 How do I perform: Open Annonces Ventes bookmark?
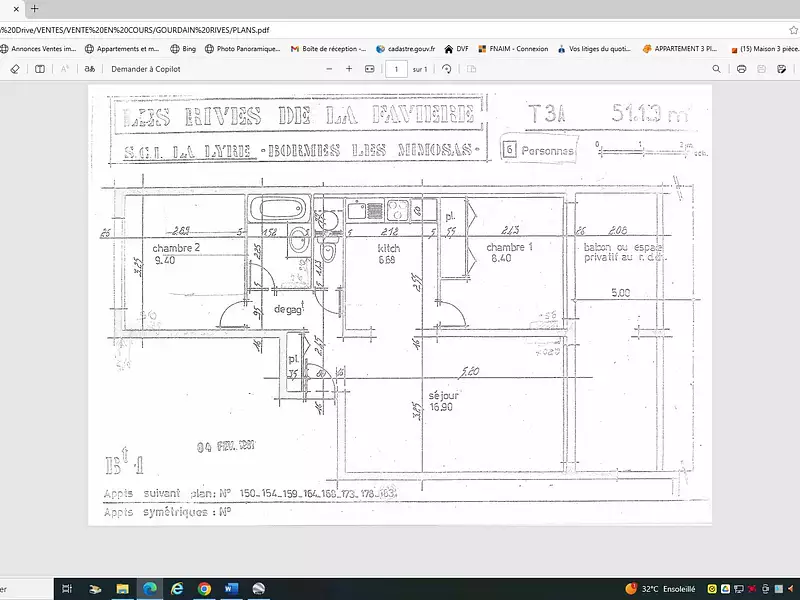coord(39,49)
